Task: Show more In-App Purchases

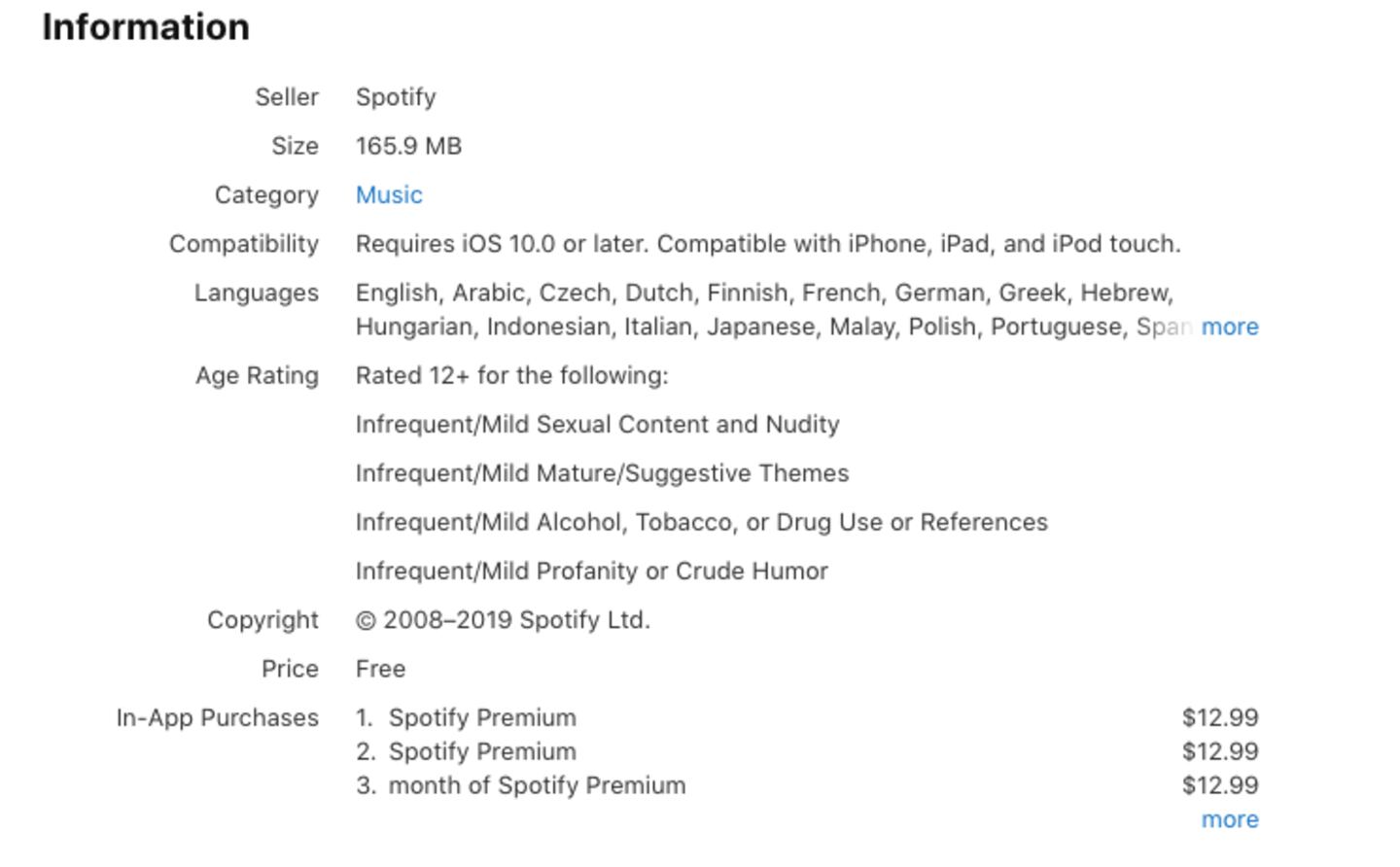Action: point(1230,819)
